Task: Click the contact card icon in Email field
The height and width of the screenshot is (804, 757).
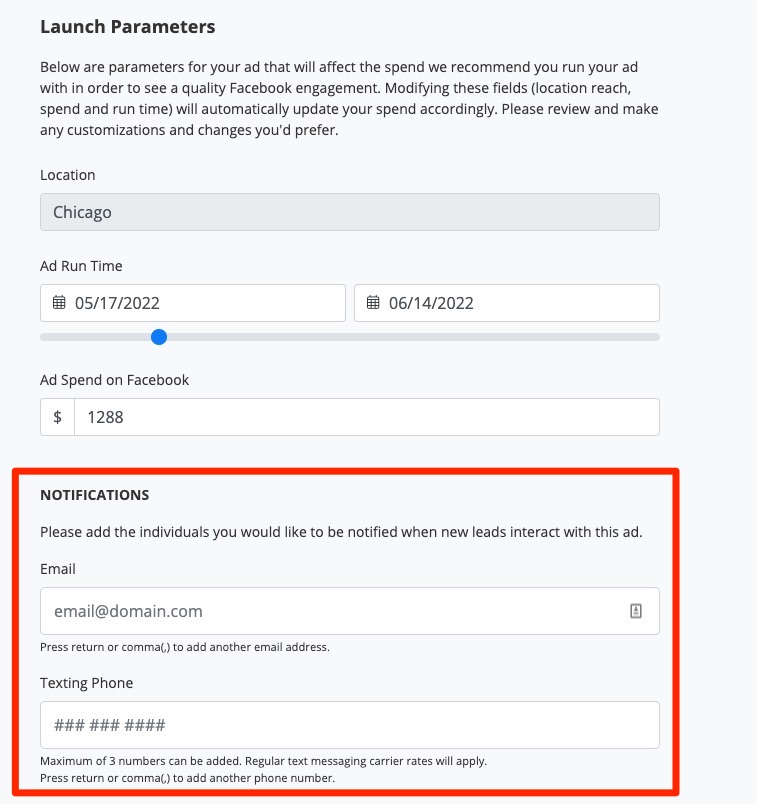Action: (x=636, y=611)
